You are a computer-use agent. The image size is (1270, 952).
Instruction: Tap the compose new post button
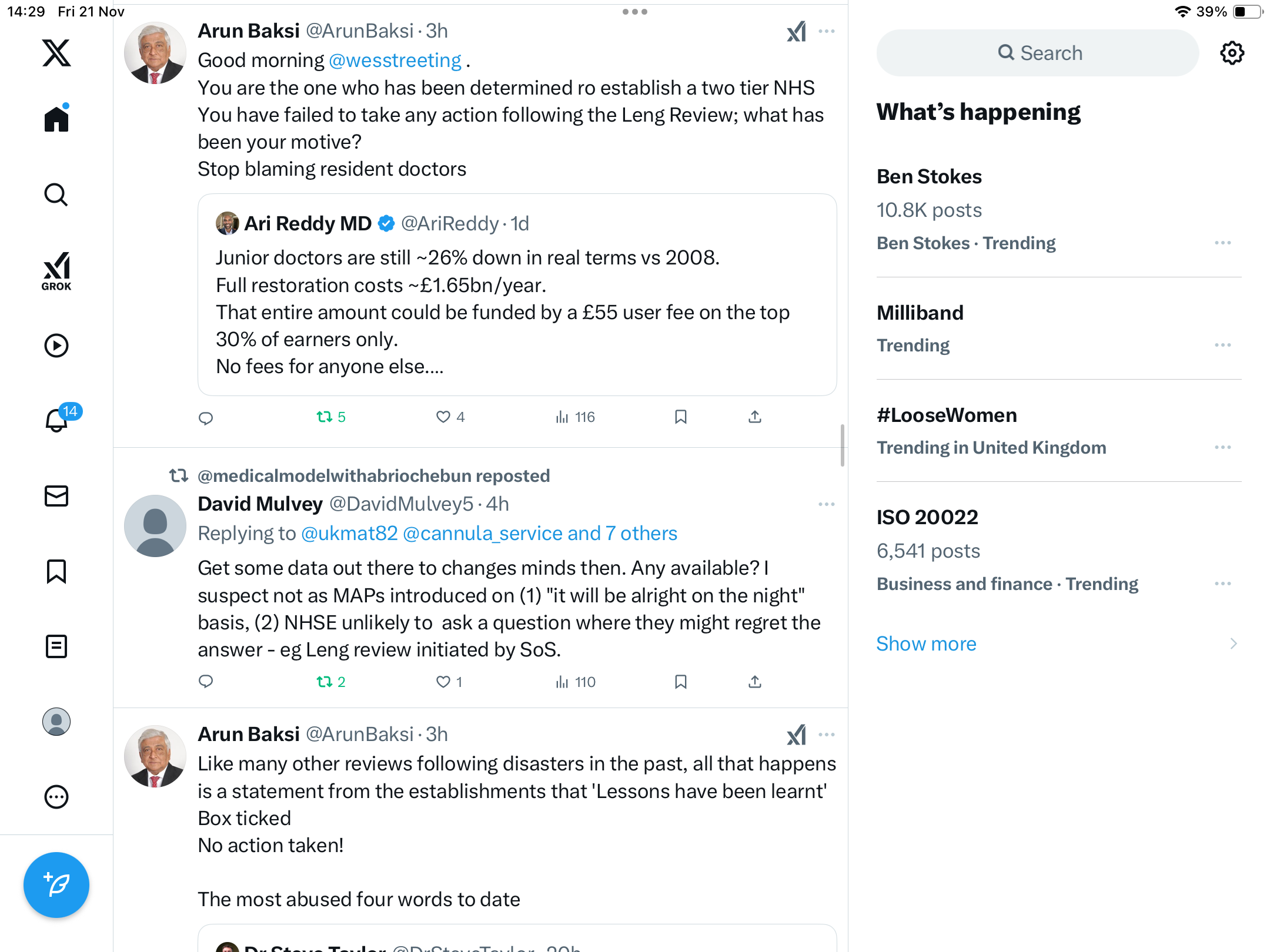pyautogui.click(x=56, y=884)
